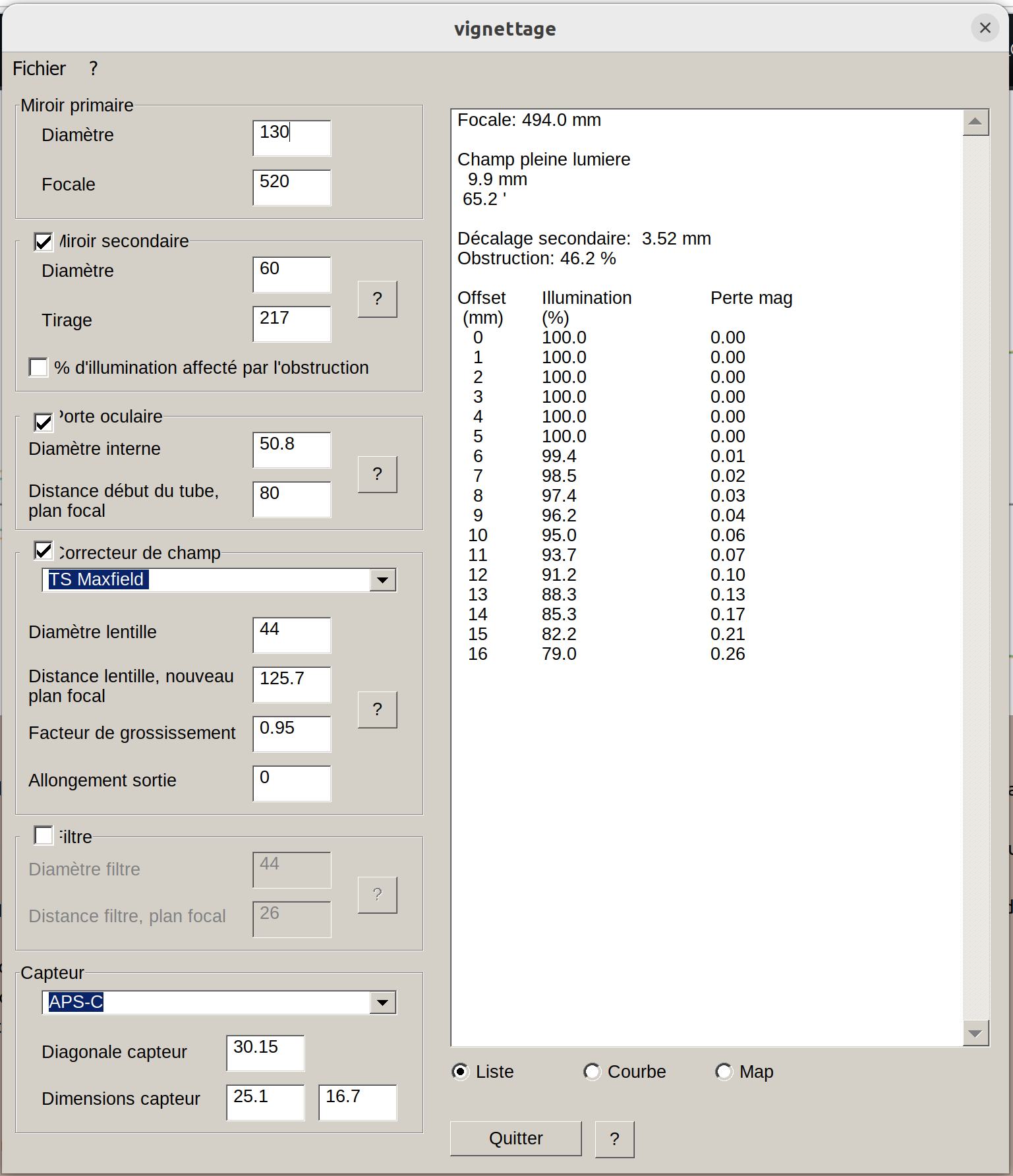1013x1176 pixels.
Task: Select the Map radio button
Action: click(x=724, y=1071)
